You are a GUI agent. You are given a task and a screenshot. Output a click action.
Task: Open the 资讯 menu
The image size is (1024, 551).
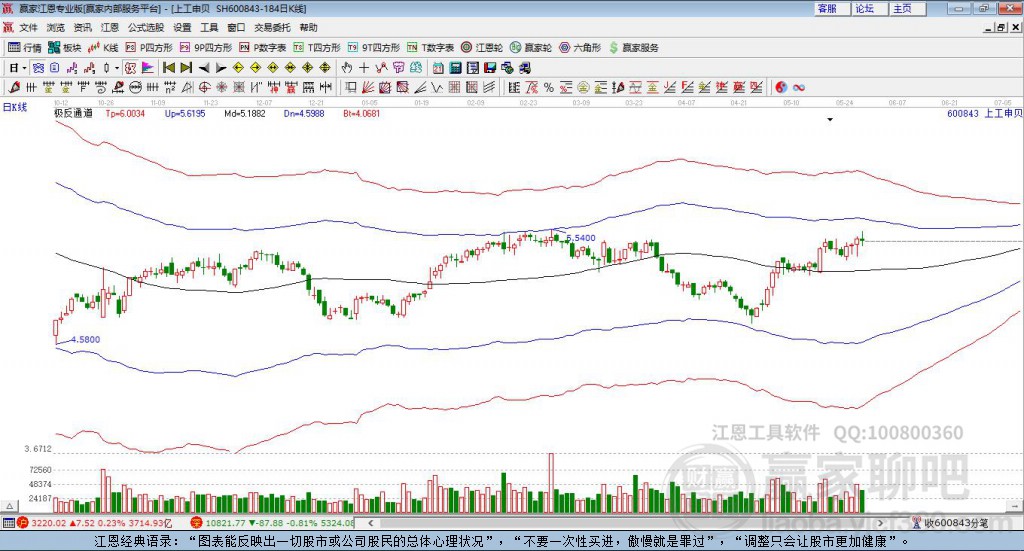coord(82,27)
